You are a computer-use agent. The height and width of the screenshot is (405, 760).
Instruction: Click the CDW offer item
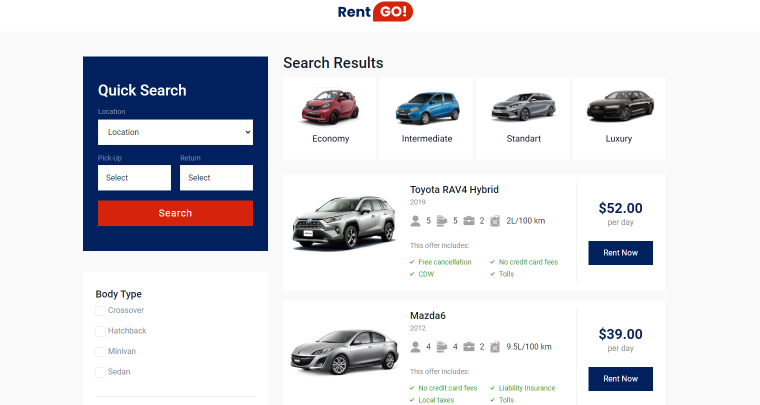pos(426,274)
